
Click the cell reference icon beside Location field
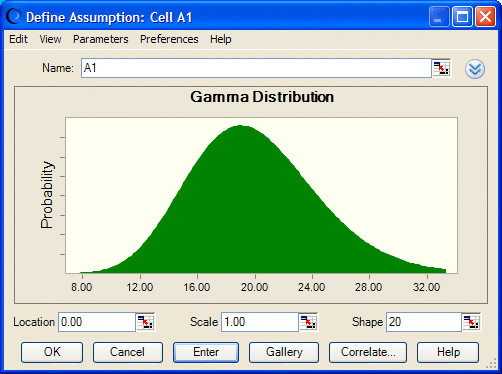pos(145,322)
